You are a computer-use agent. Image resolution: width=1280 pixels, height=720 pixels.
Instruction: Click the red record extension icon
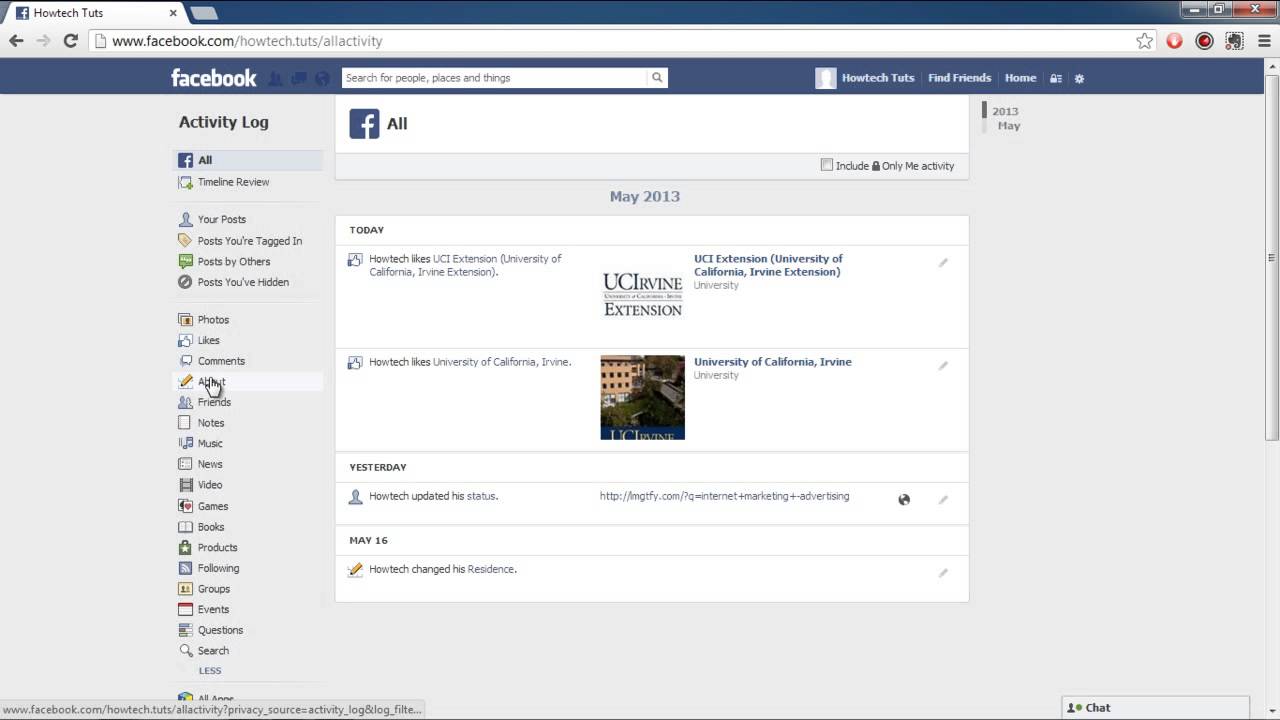(x=1205, y=41)
